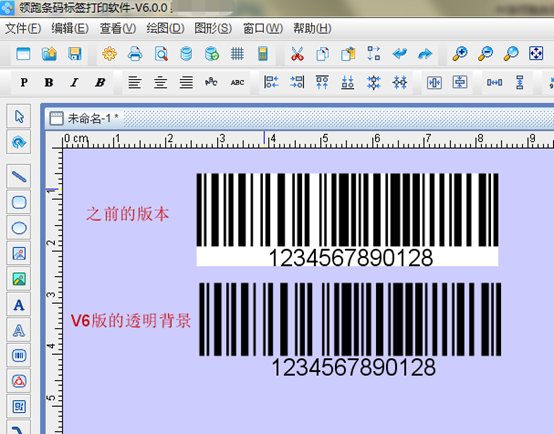Select the QR code tool
The height and width of the screenshot is (434, 554).
click(19, 407)
